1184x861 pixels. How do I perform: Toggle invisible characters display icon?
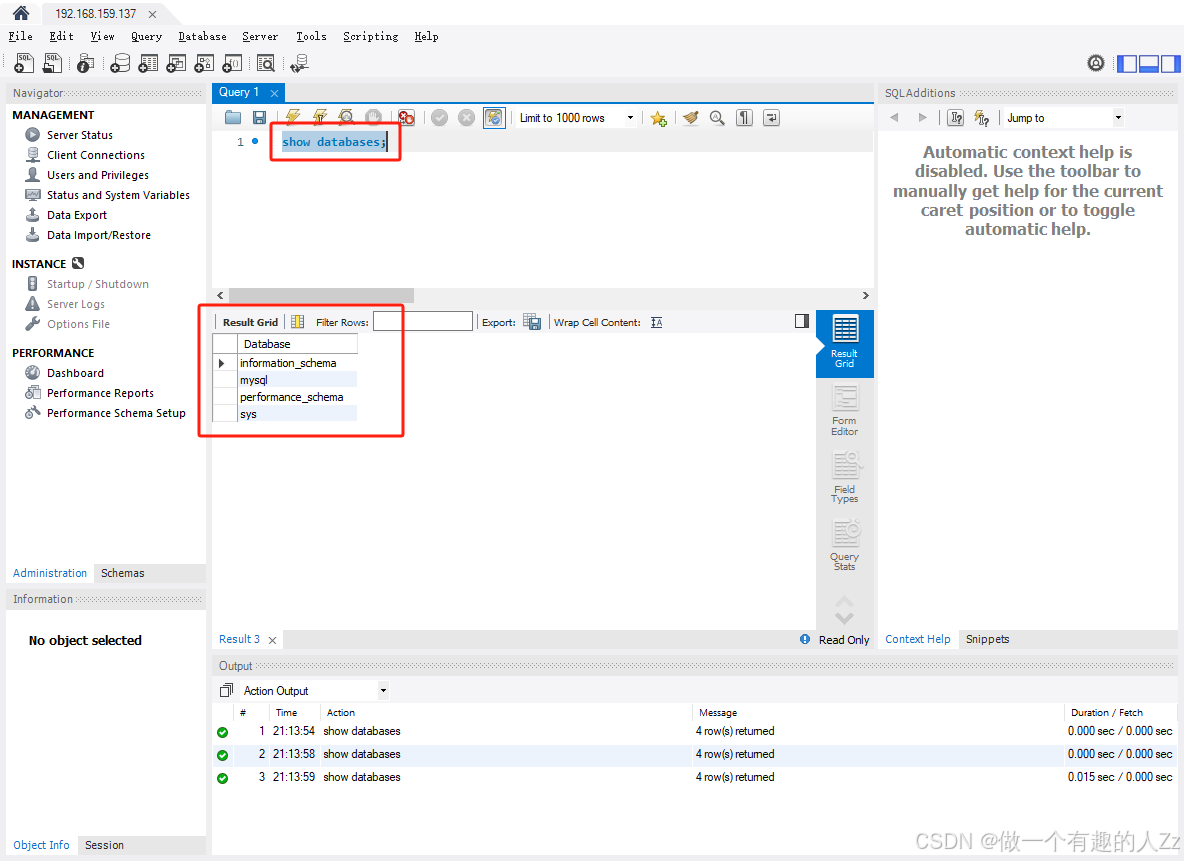point(745,118)
